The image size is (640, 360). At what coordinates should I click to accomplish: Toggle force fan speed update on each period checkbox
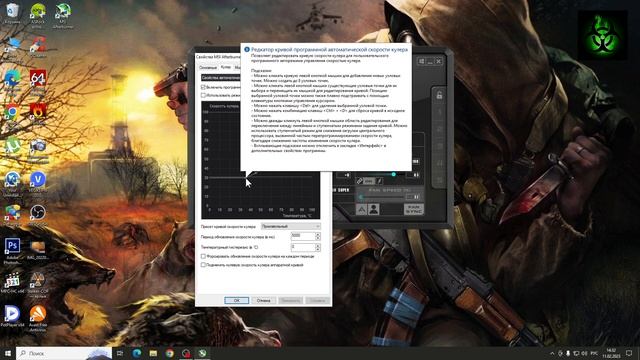tap(203, 256)
